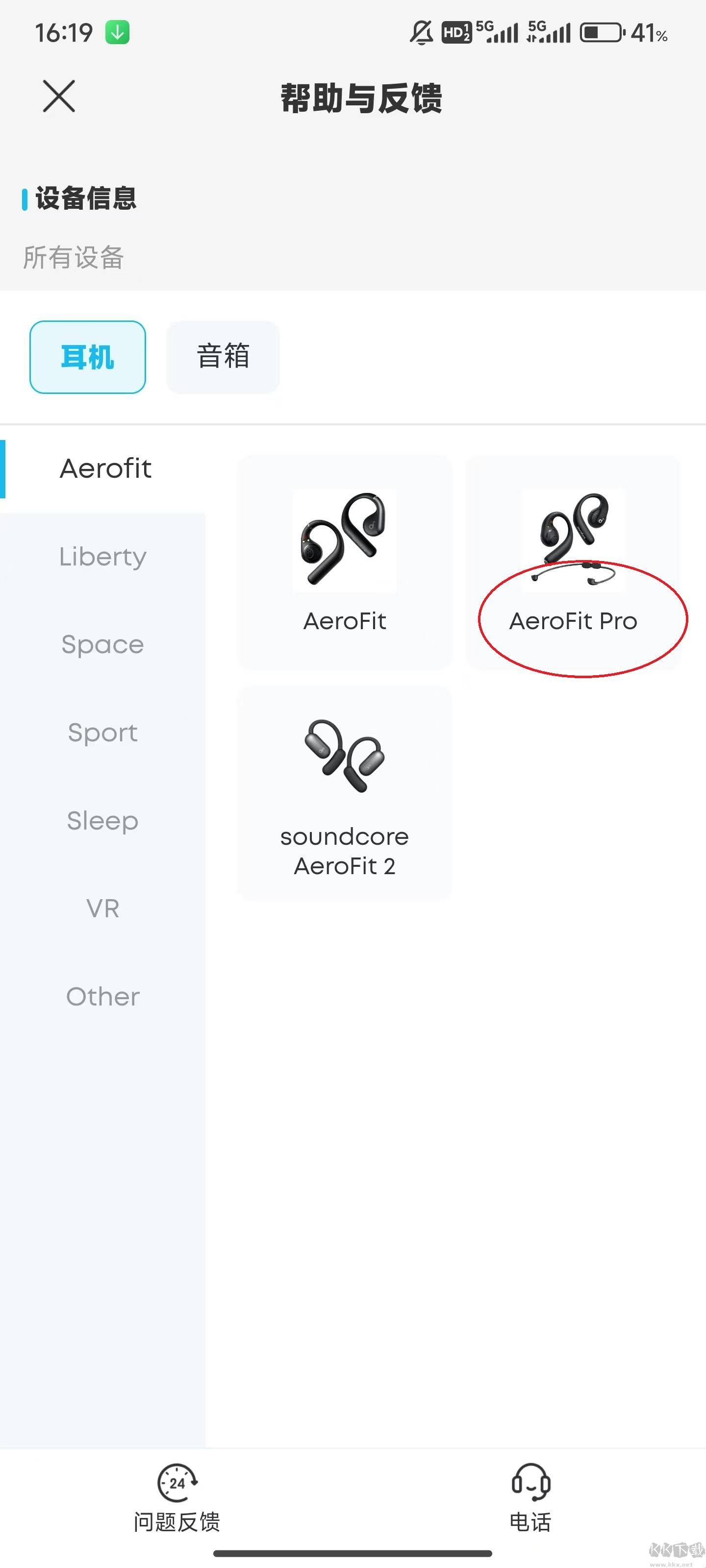706x1568 pixels.
Task: Tap the battery status icon
Action: [x=602, y=32]
